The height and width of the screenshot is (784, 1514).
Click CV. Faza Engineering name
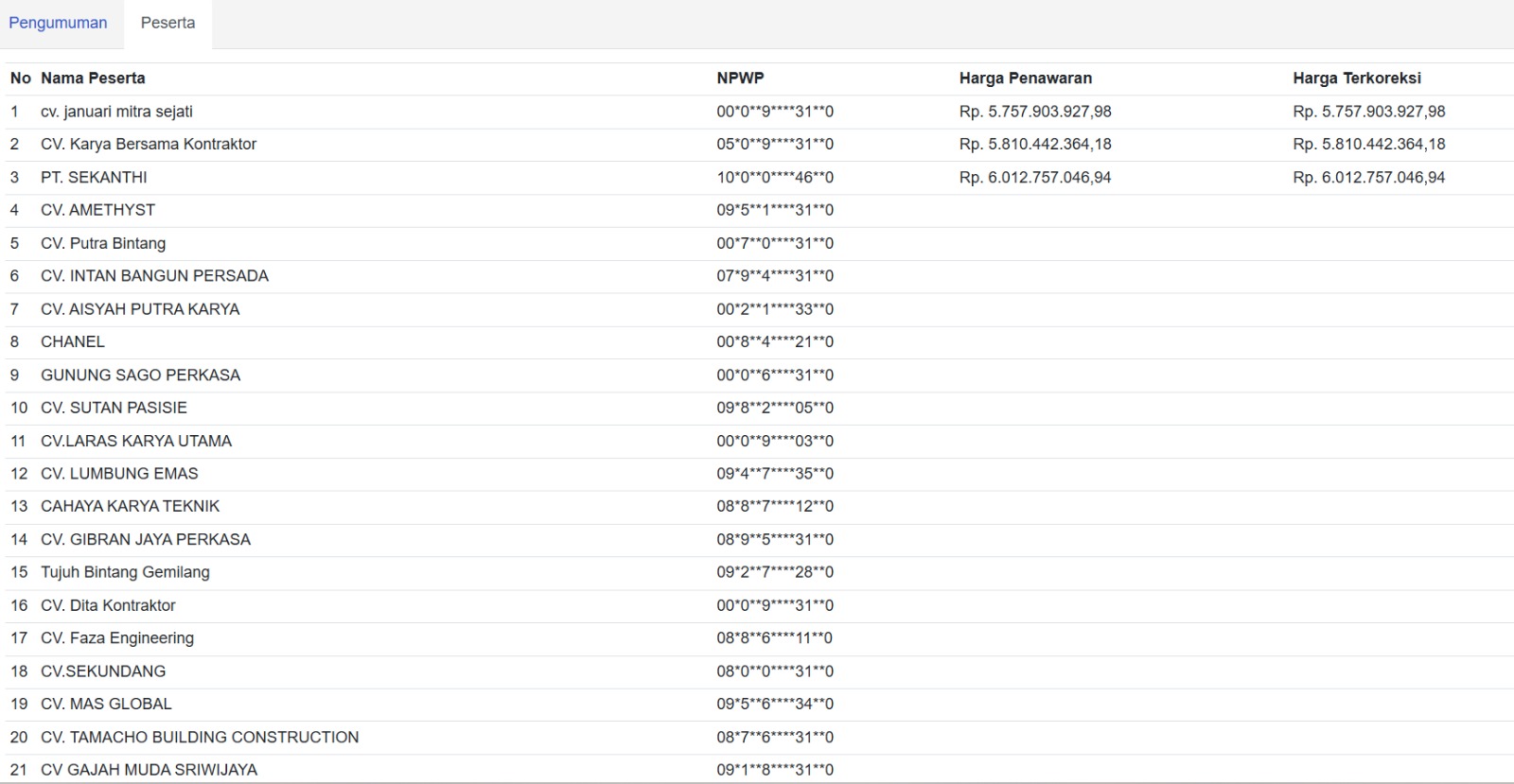pos(117,638)
